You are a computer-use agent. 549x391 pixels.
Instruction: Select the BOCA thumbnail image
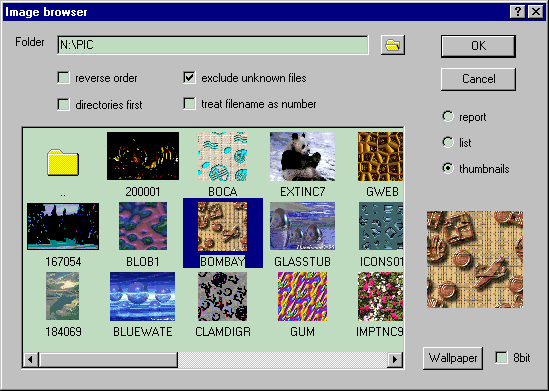tap(222, 156)
